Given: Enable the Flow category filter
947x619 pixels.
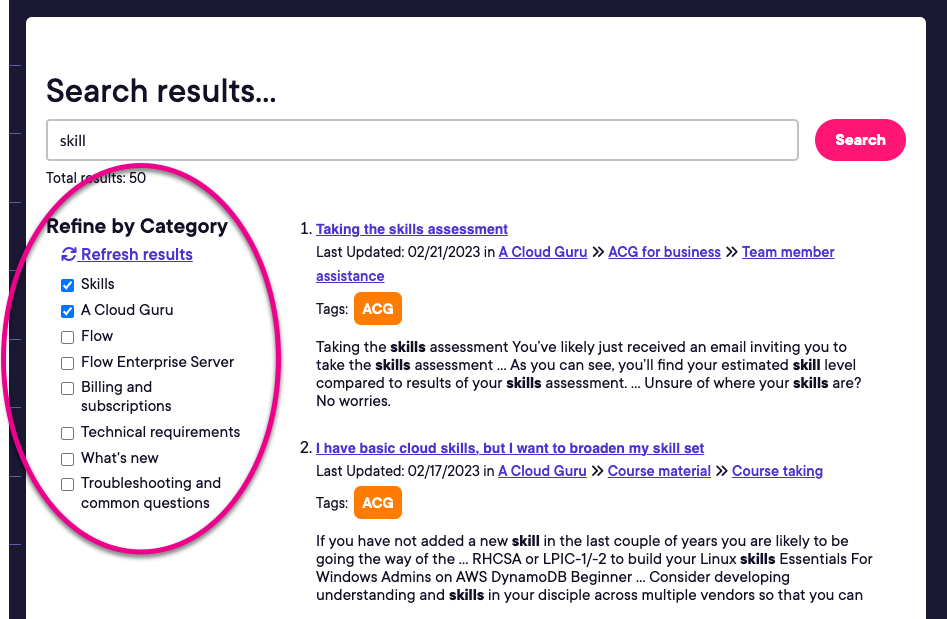Looking at the screenshot, I should pyautogui.click(x=67, y=336).
